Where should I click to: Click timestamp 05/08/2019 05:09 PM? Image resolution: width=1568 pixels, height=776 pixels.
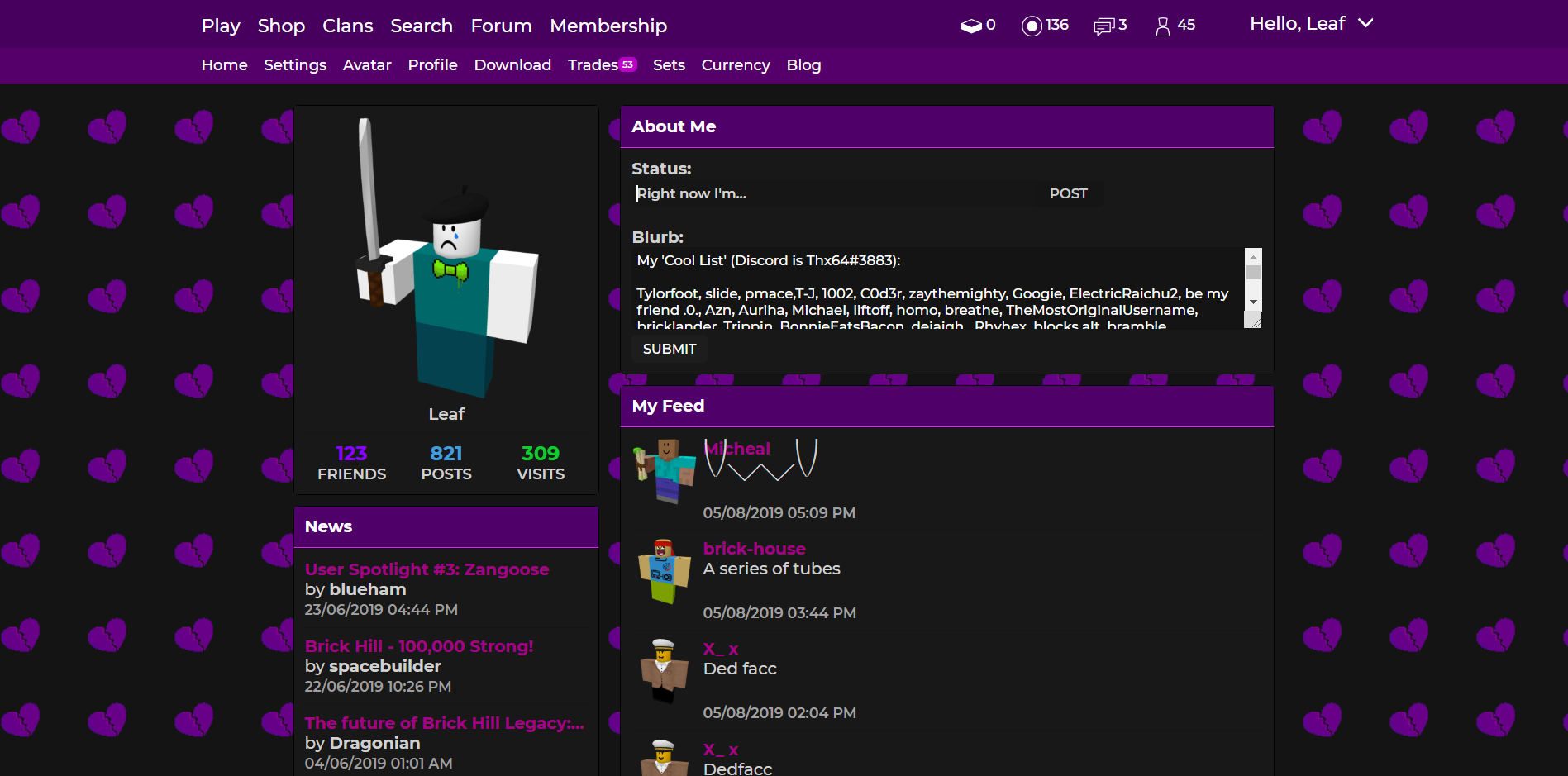pos(779,513)
